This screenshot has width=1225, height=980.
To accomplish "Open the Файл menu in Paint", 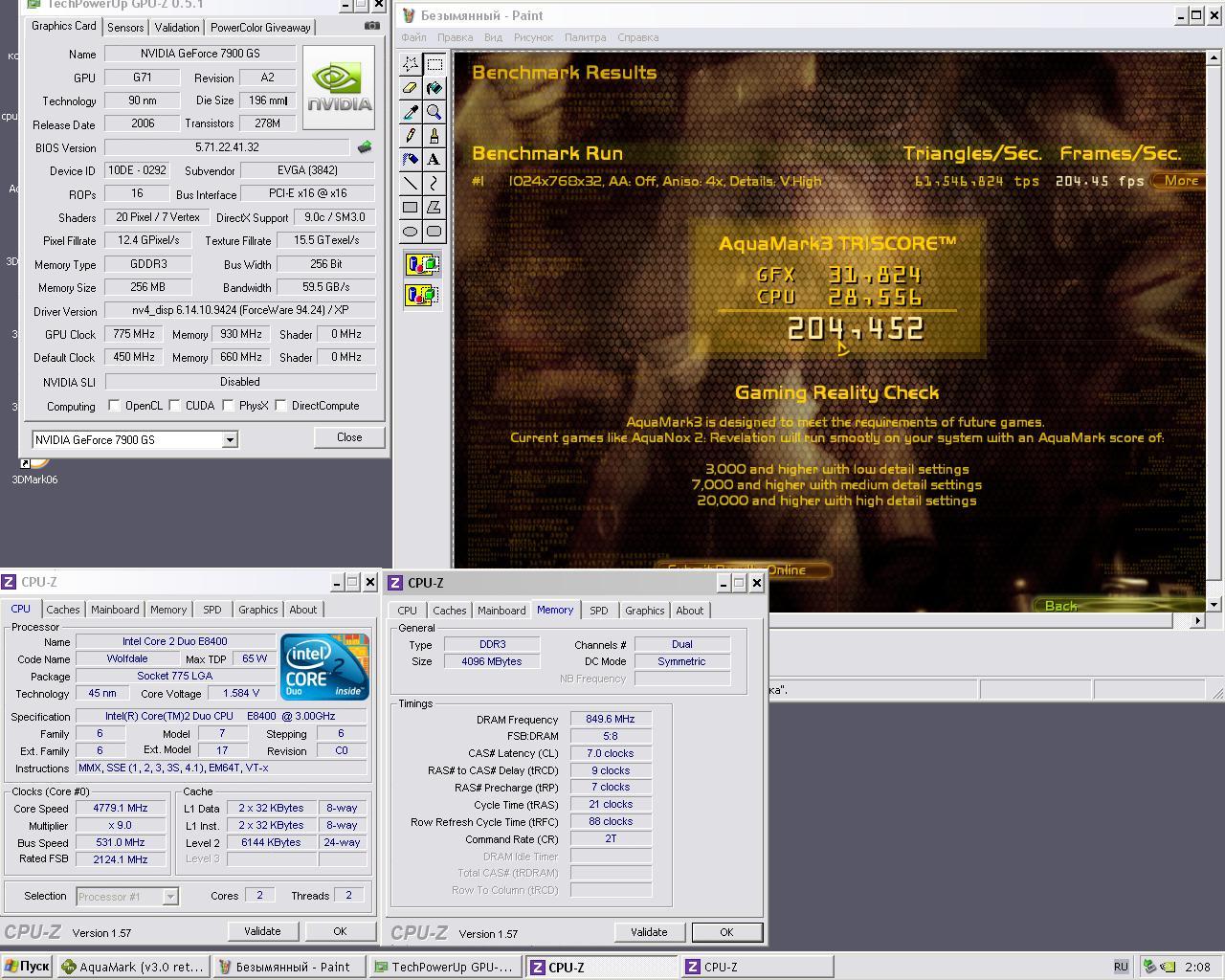I will [x=414, y=37].
